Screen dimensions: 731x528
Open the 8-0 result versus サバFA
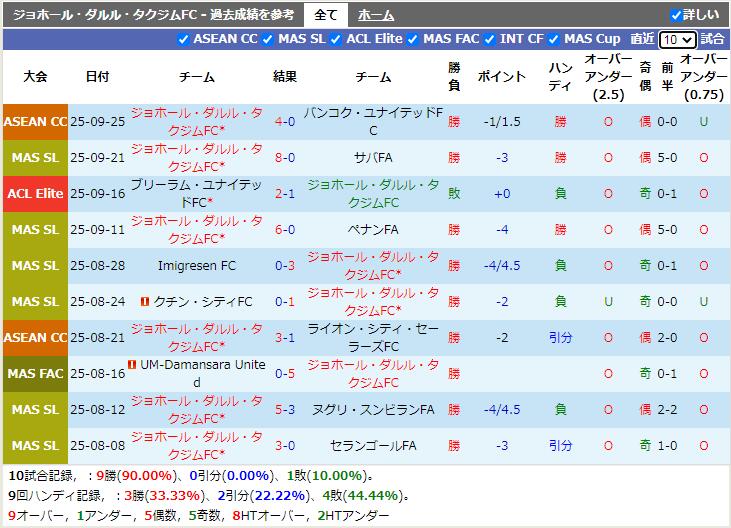click(285, 158)
